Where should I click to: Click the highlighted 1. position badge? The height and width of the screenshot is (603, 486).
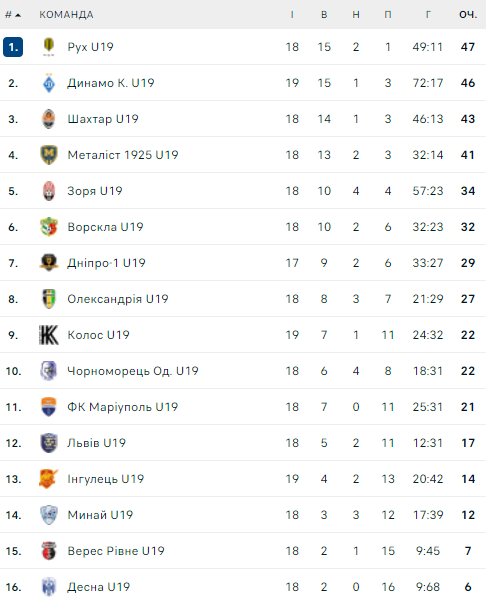point(13,47)
